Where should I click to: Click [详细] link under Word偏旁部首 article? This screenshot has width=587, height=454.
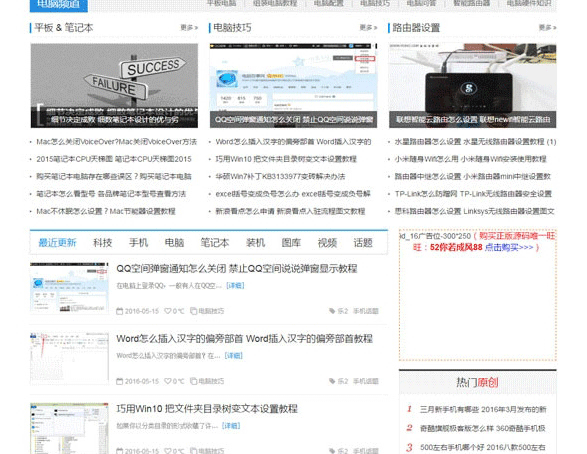[234, 356]
